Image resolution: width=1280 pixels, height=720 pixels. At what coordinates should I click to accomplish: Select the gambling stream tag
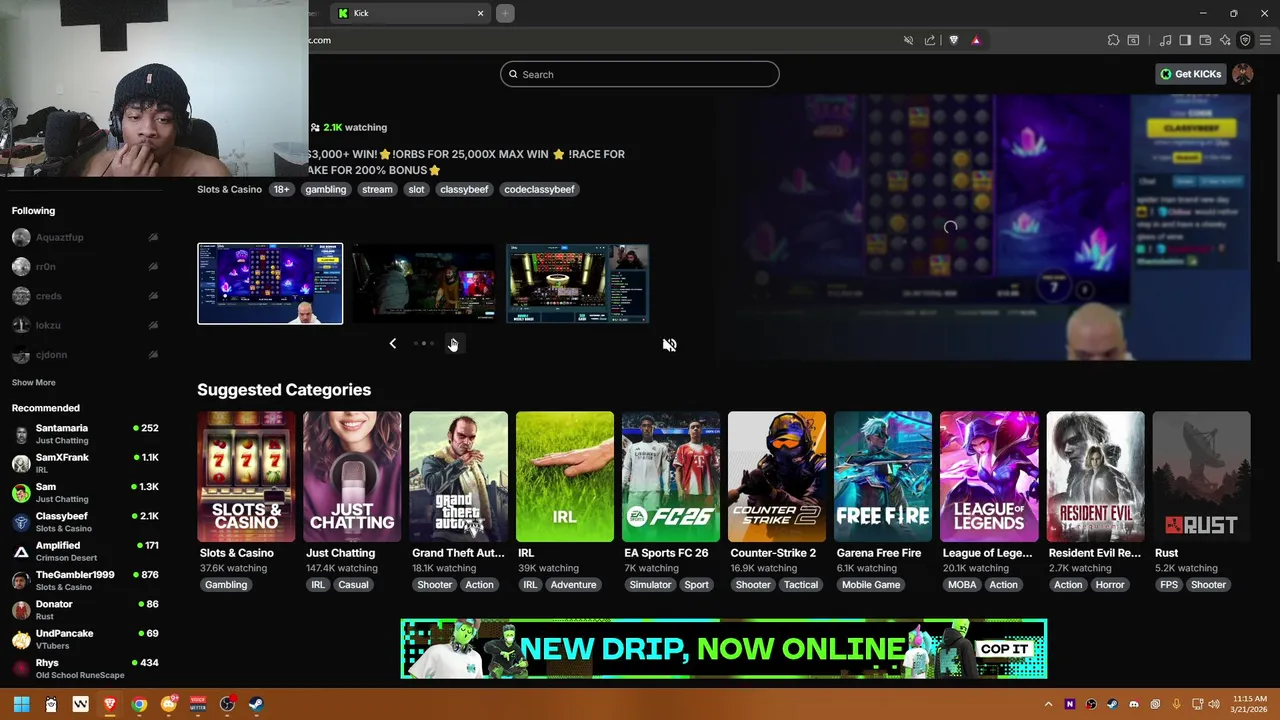326,189
